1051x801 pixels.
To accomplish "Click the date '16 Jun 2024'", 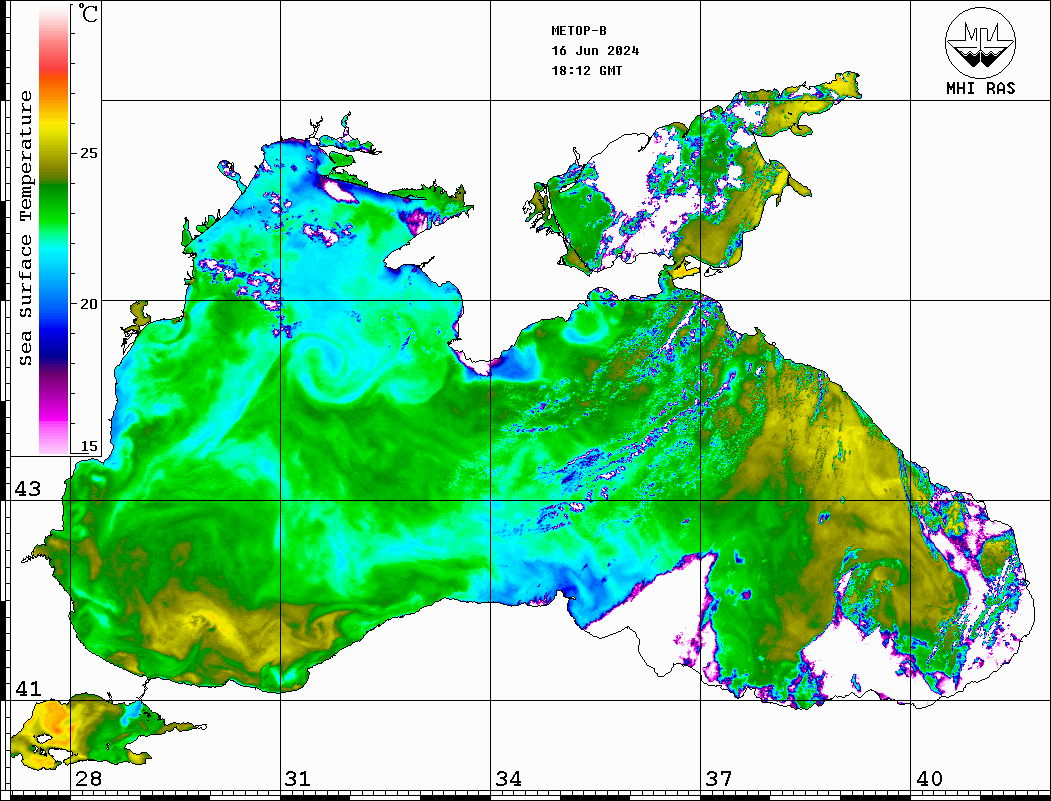I will [x=595, y=51].
